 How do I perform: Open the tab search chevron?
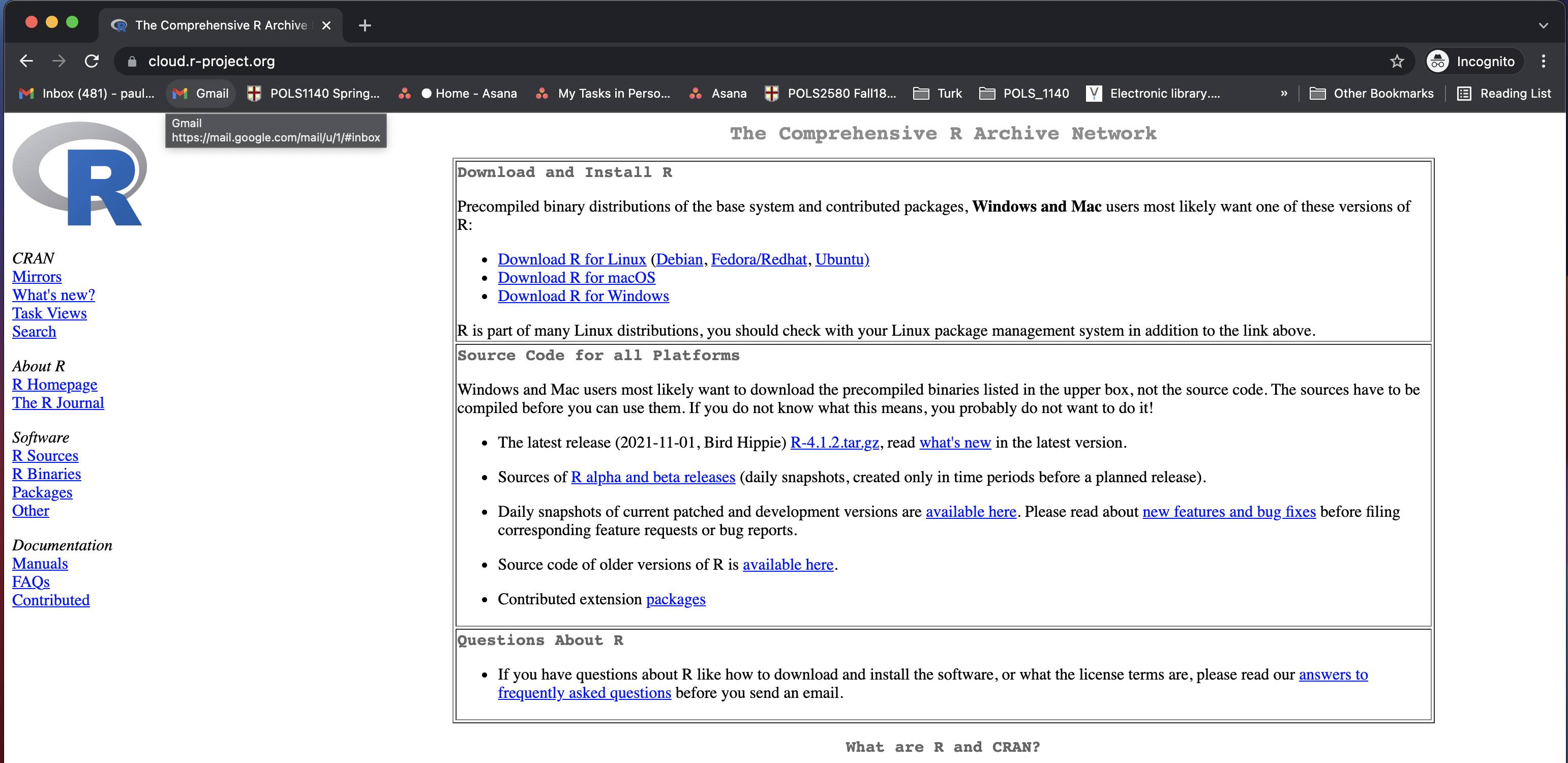pos(1543,25)
